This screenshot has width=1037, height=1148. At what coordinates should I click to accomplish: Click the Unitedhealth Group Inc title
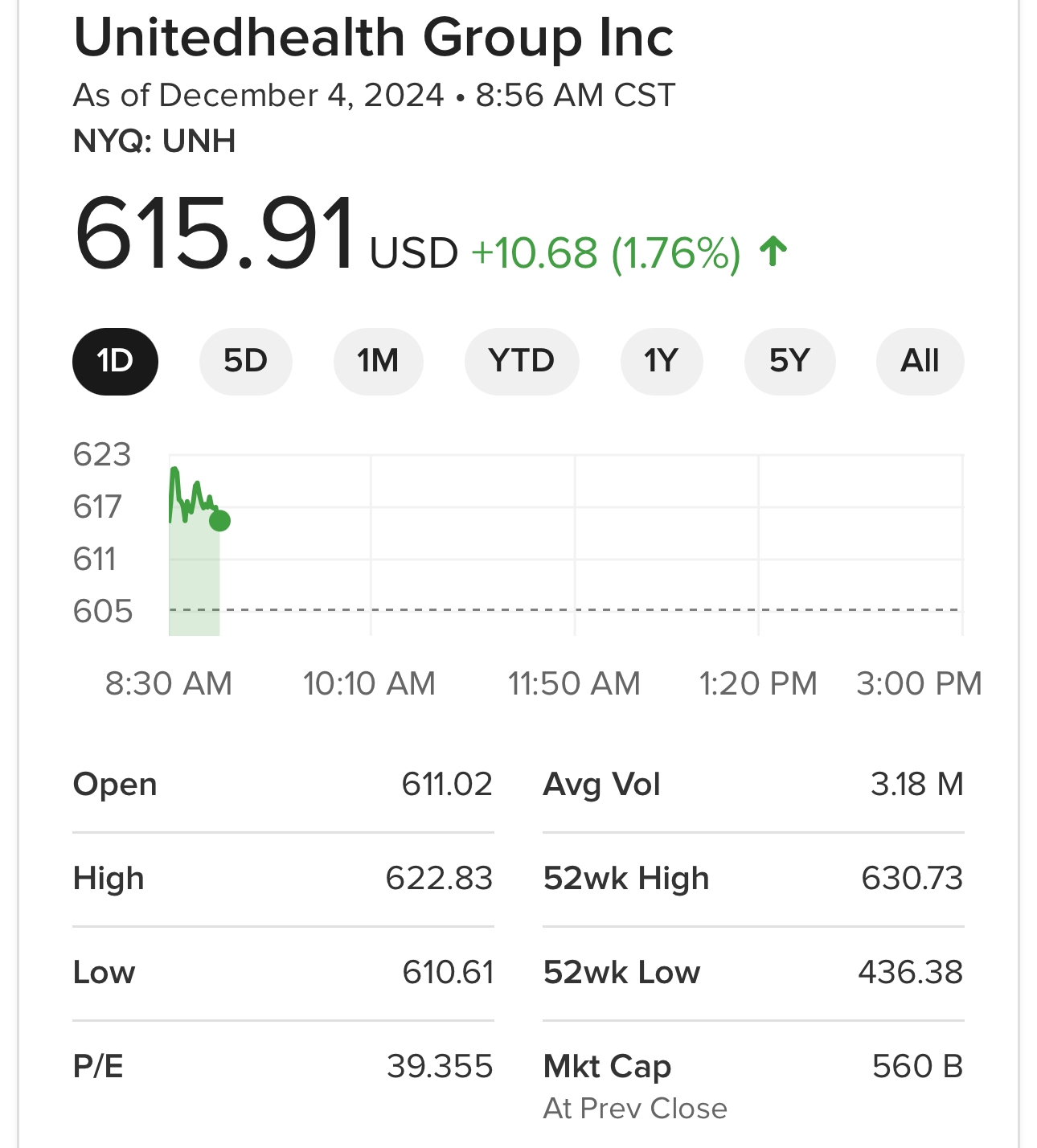pos(374,38)
